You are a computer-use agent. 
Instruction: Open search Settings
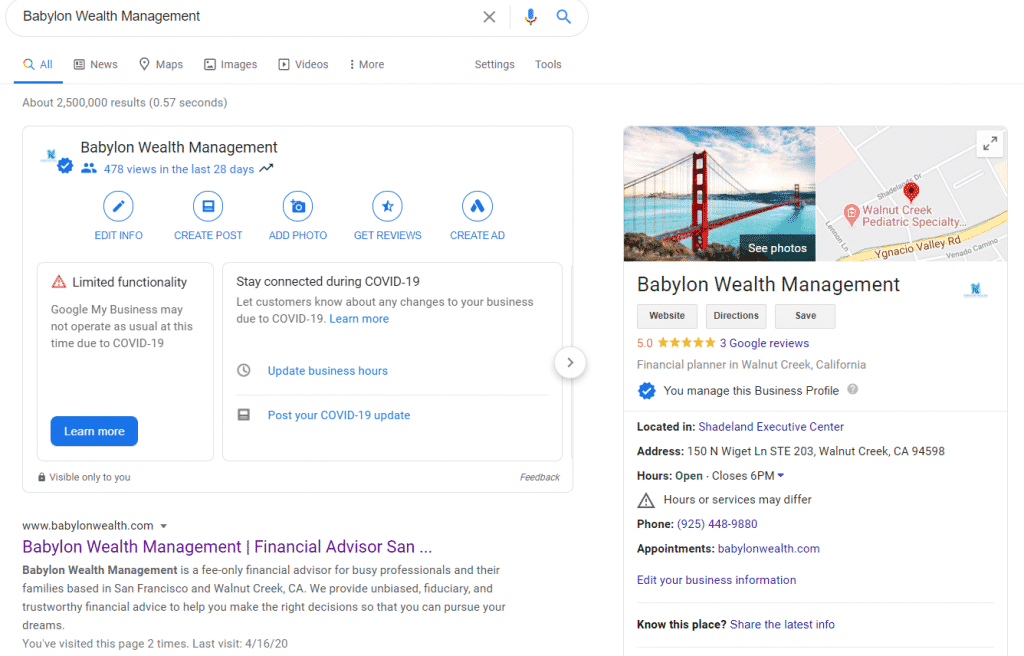coord(494,65)
